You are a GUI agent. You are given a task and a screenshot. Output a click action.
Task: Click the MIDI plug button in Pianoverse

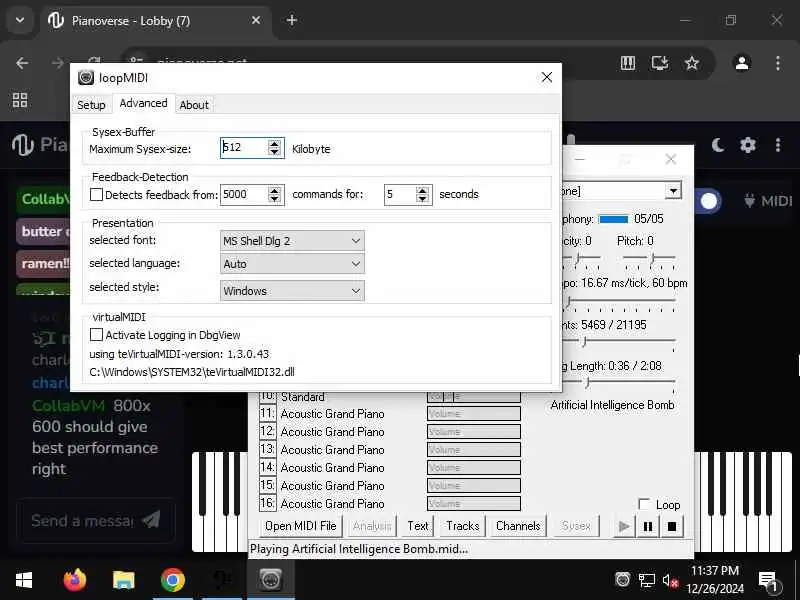tap(768, 201)
